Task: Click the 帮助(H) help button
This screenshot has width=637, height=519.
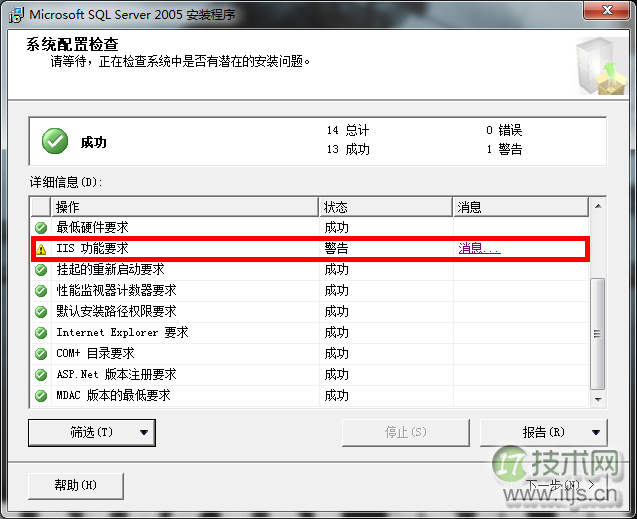Action: [x=76, y=485]
